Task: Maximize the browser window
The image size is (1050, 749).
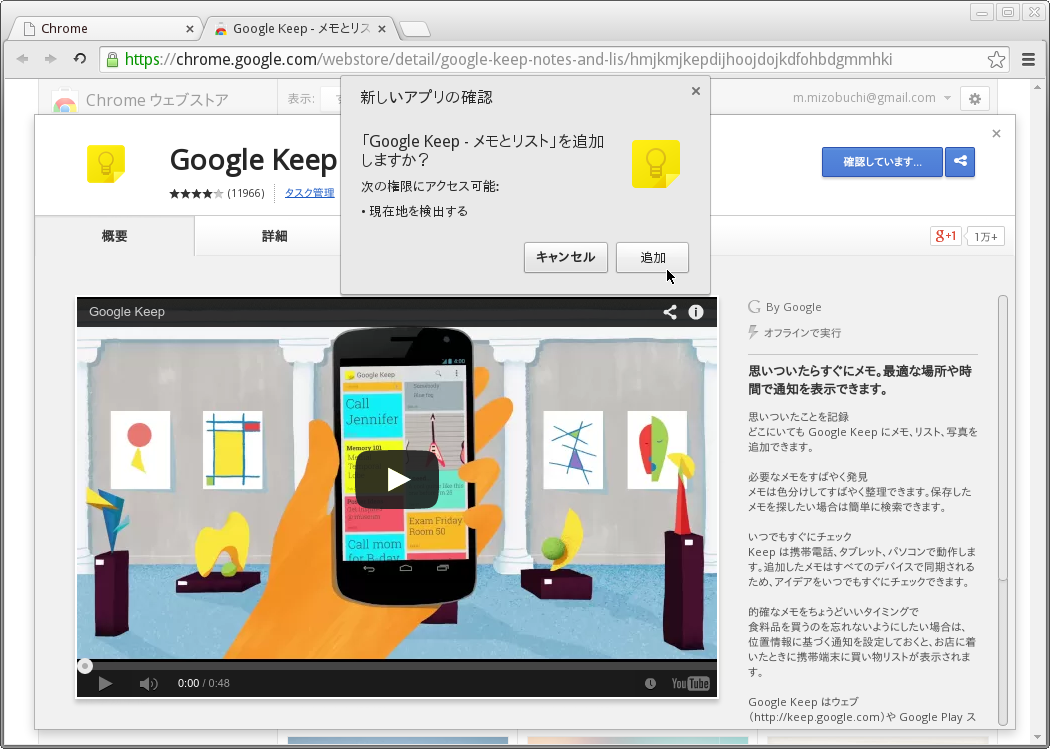Action: [1007, 12]
